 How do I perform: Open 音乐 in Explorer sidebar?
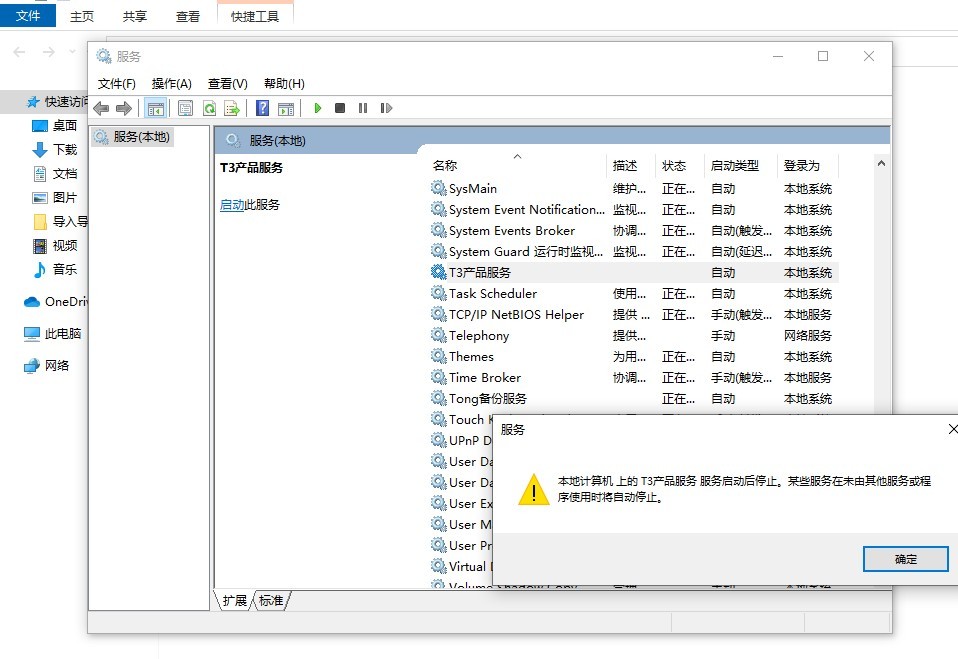(55, 269)
